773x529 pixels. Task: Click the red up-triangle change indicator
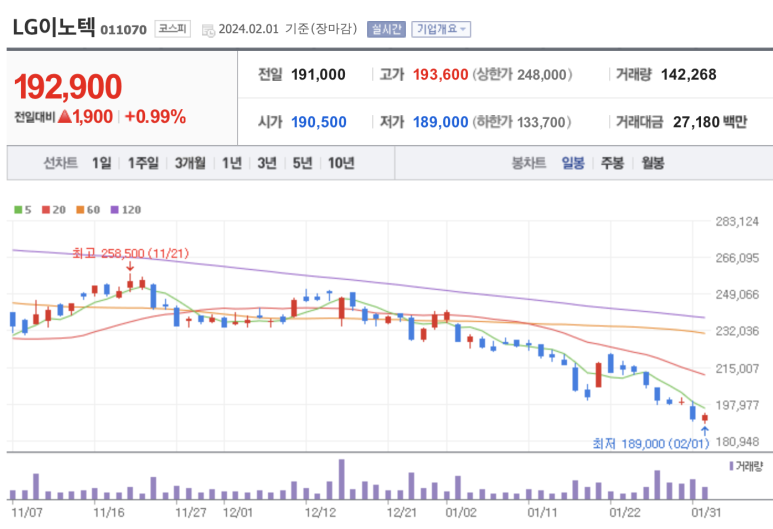point(65,117)
